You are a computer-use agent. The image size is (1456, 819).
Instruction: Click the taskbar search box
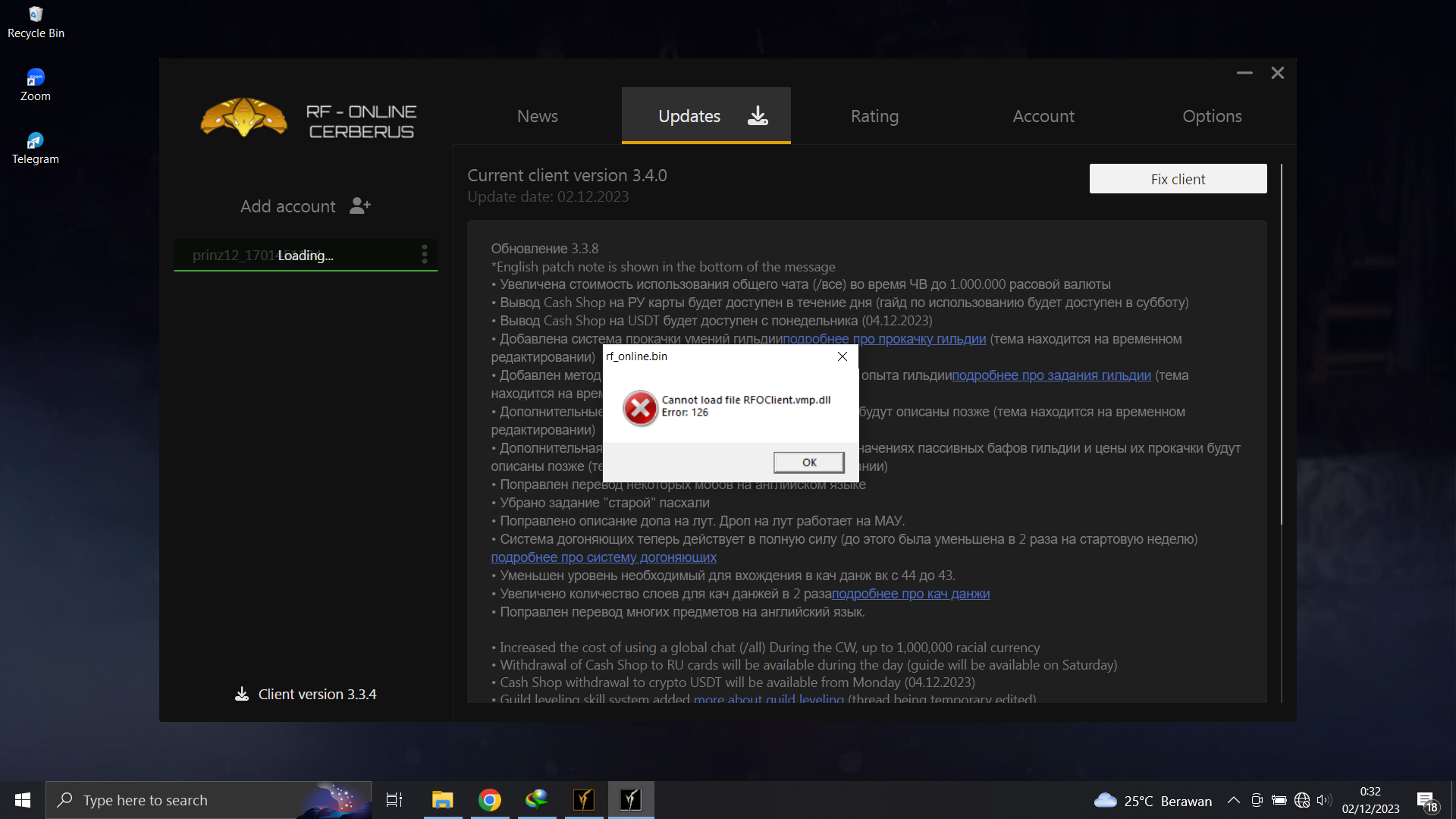209,800
